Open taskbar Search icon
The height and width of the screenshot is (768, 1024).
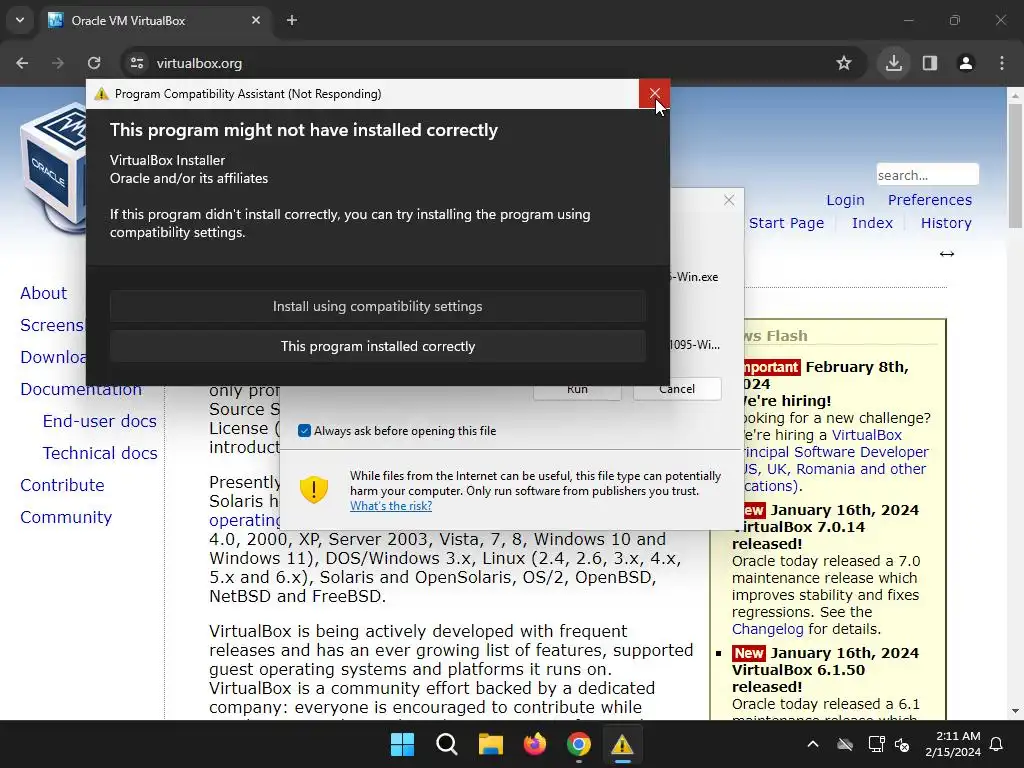pos(447,744)
